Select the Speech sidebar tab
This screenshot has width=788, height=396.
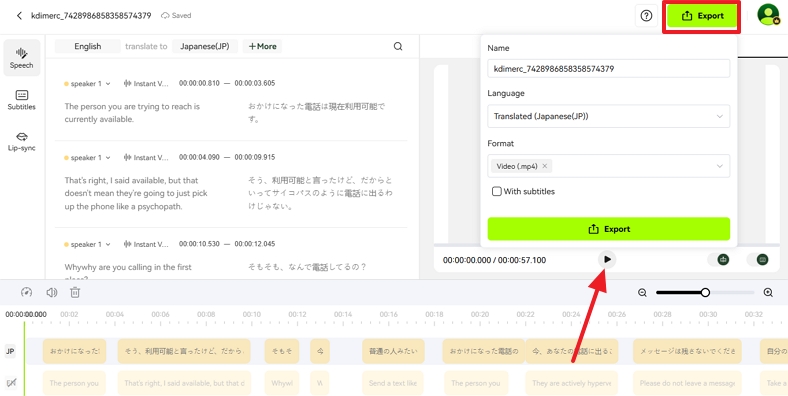coord(22,58)
